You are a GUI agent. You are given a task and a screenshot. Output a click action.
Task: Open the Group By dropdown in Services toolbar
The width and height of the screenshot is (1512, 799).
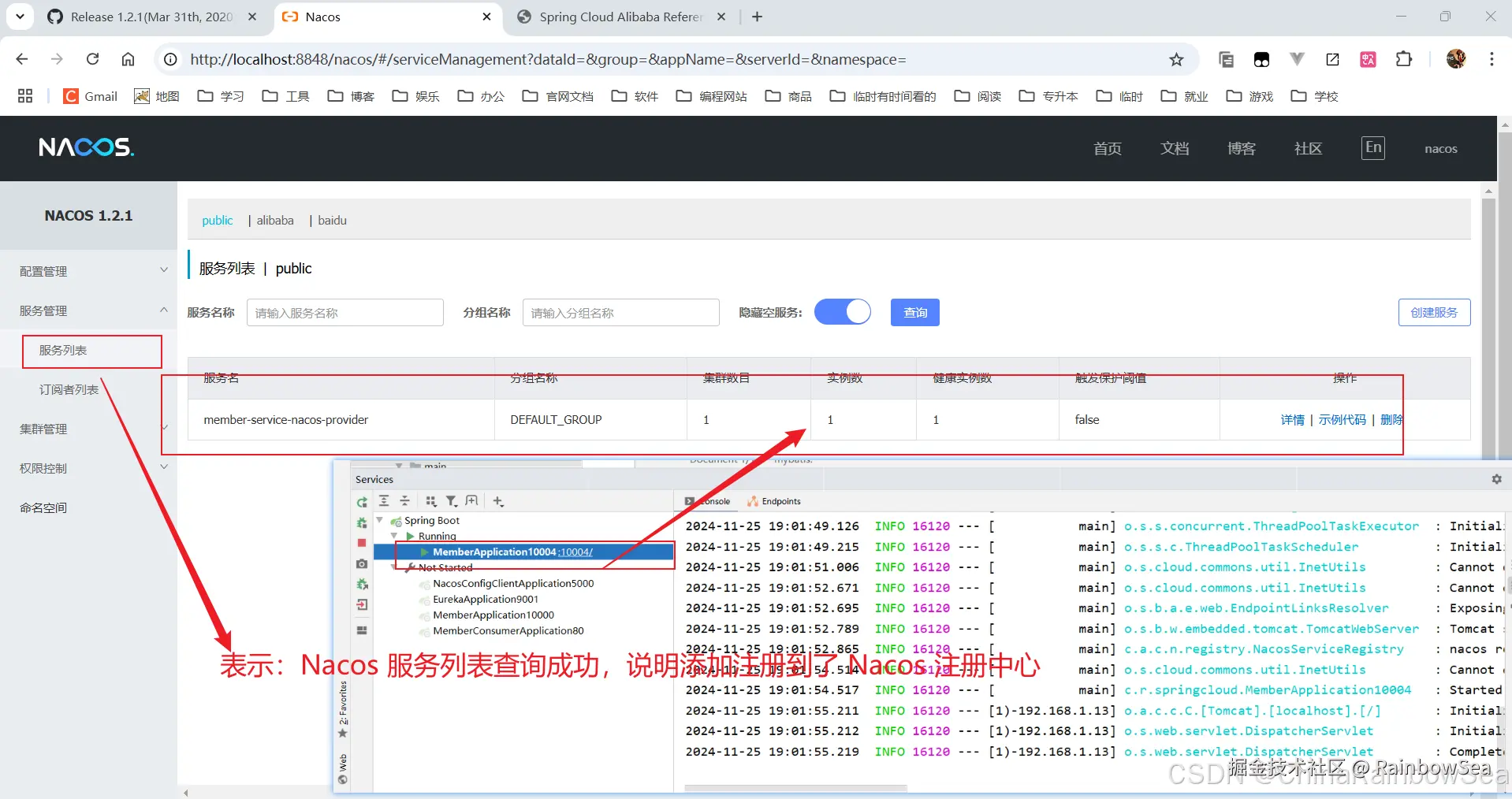click(x=430, y=501)
